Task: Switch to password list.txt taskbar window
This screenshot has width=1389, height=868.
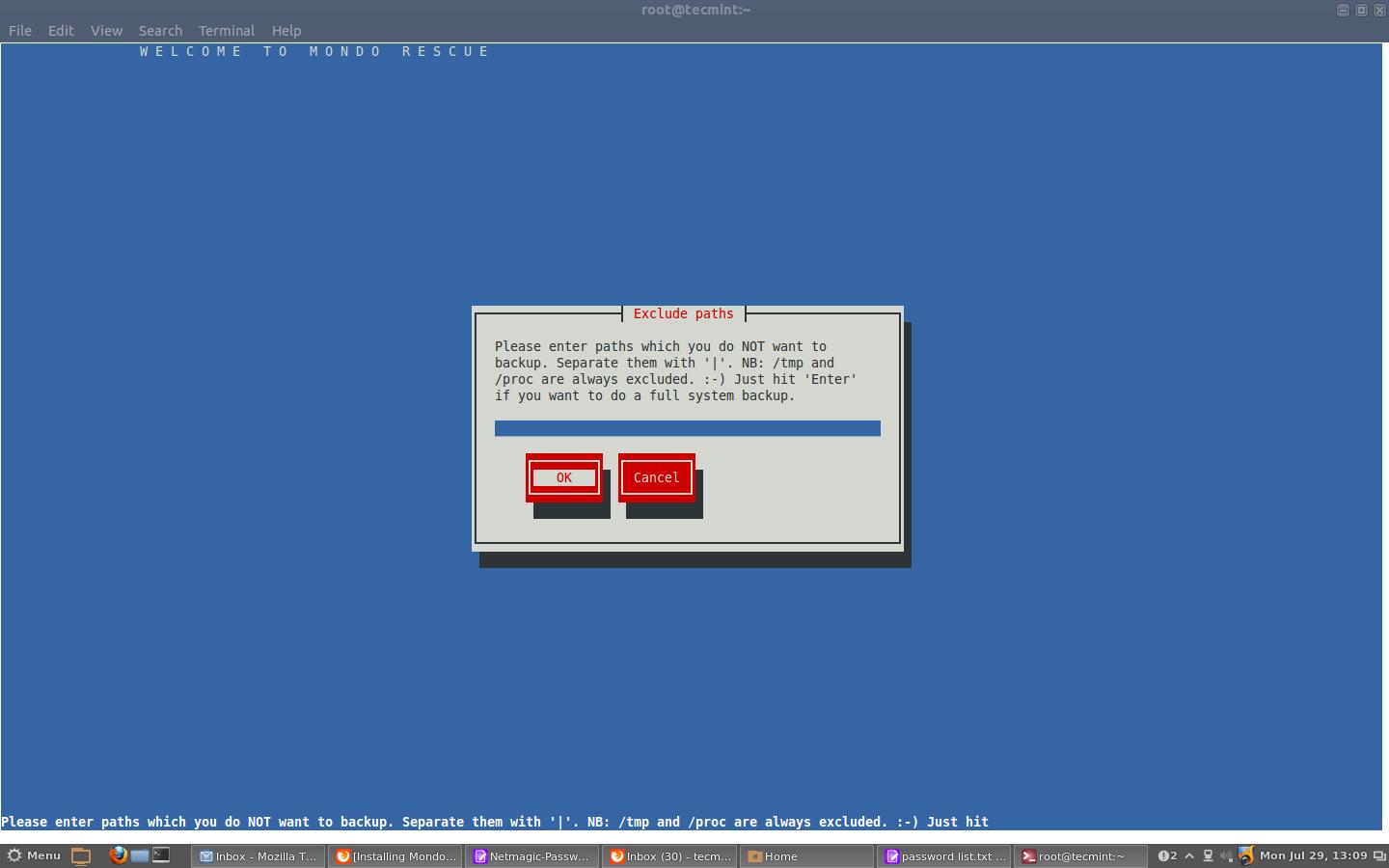Action: click(945, 856)
